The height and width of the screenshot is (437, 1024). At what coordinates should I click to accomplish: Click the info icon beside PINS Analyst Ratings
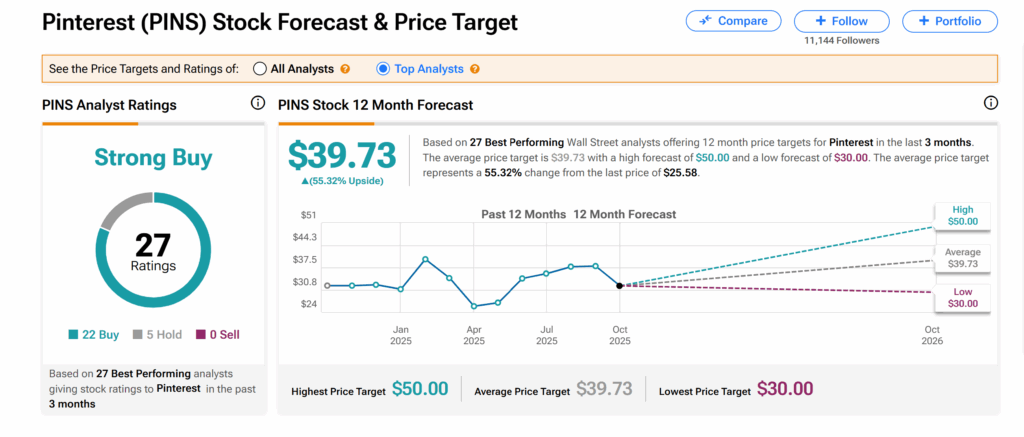[x=257, y=103]
